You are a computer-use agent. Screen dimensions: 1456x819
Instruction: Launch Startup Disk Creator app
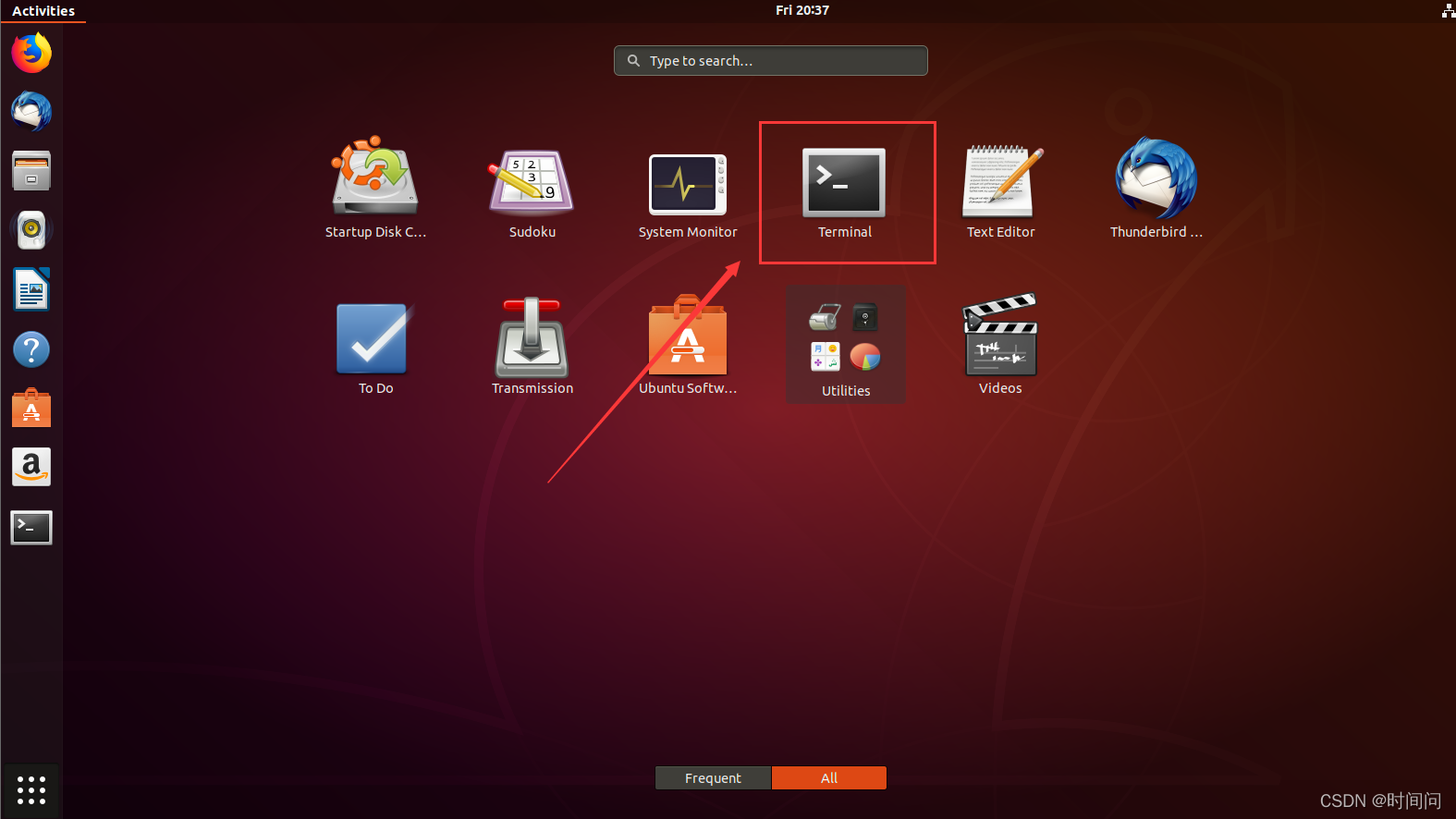pyautogui.click(x=375, y=189)
